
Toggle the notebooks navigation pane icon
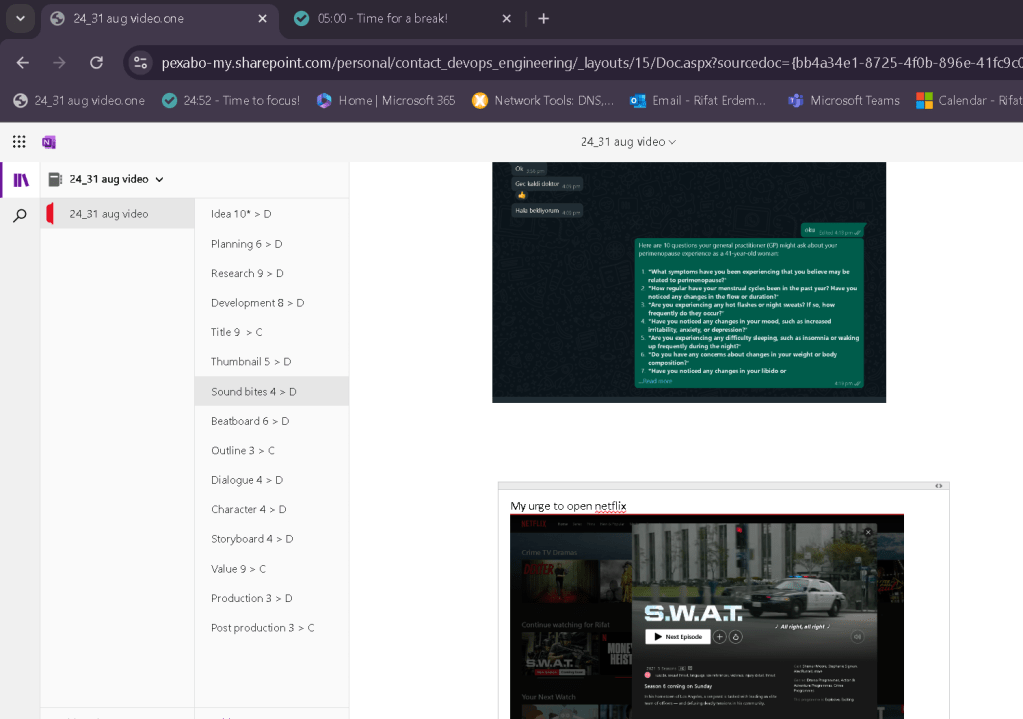pyautogui.click(x=21, y=180)
